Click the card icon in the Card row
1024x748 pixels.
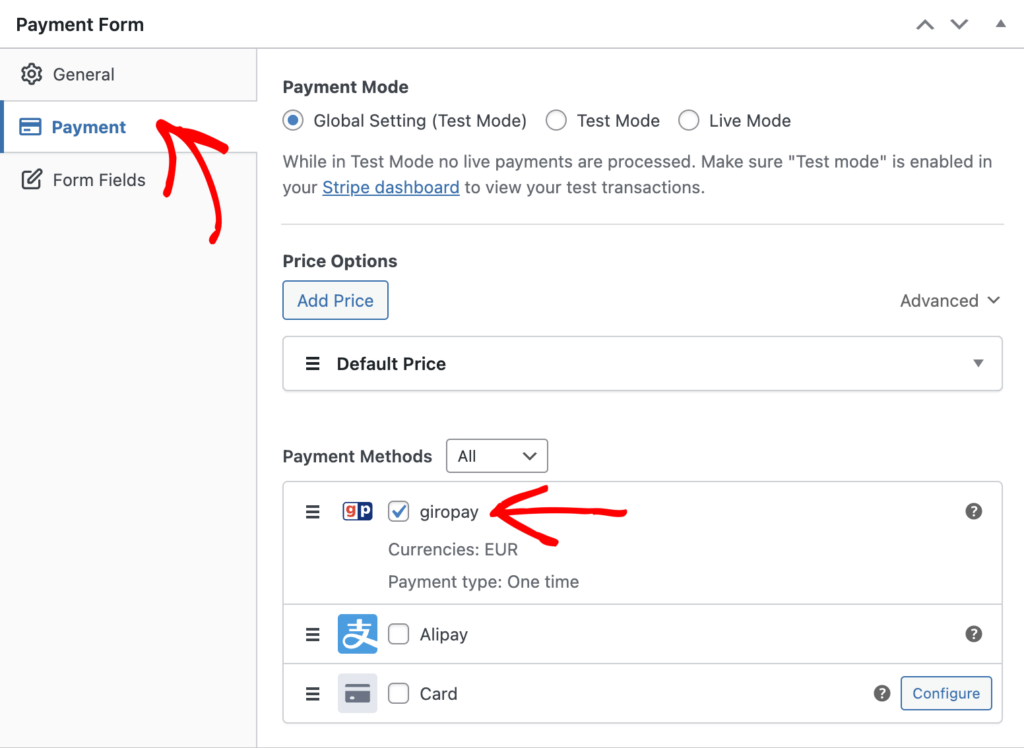357,693
